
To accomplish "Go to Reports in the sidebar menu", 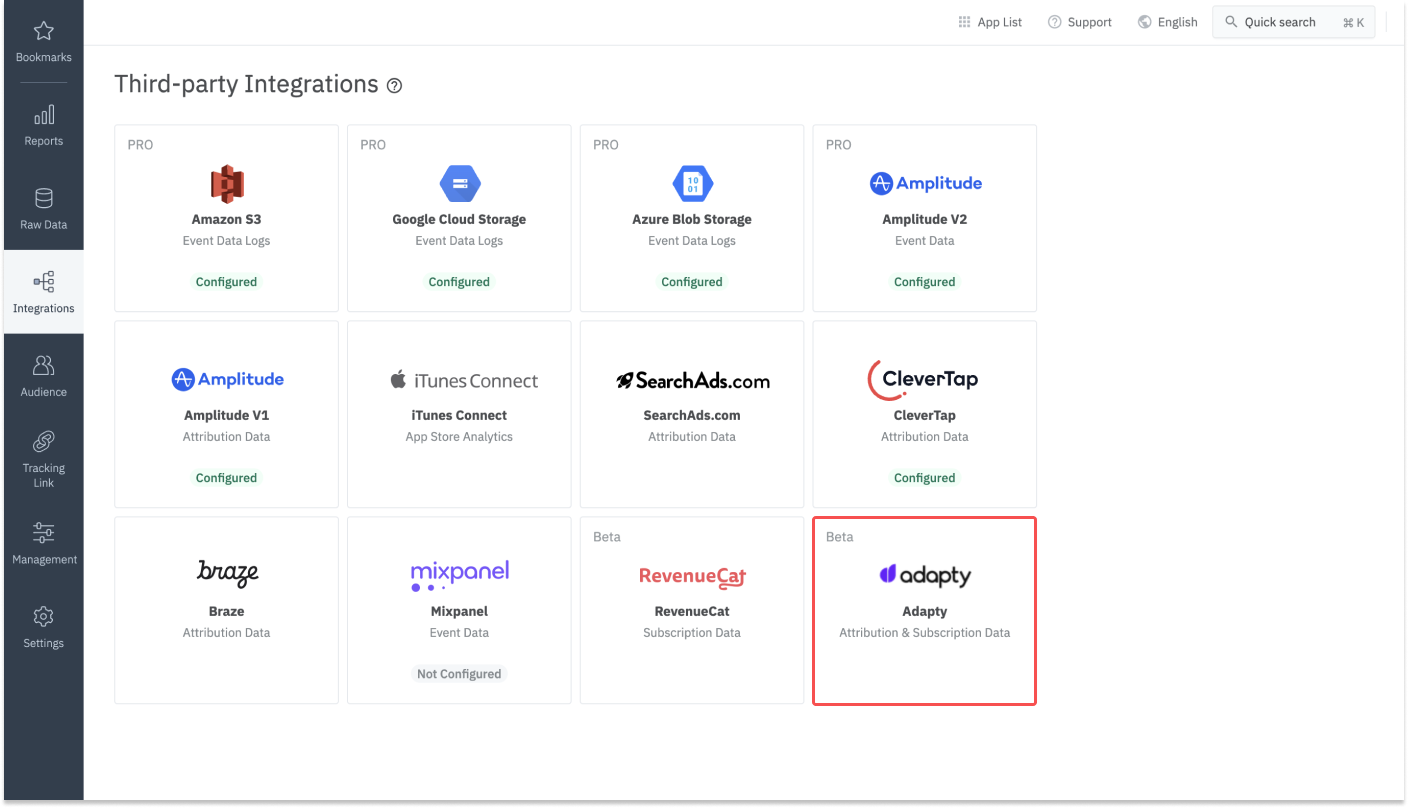I will click(x=44, y=125).
